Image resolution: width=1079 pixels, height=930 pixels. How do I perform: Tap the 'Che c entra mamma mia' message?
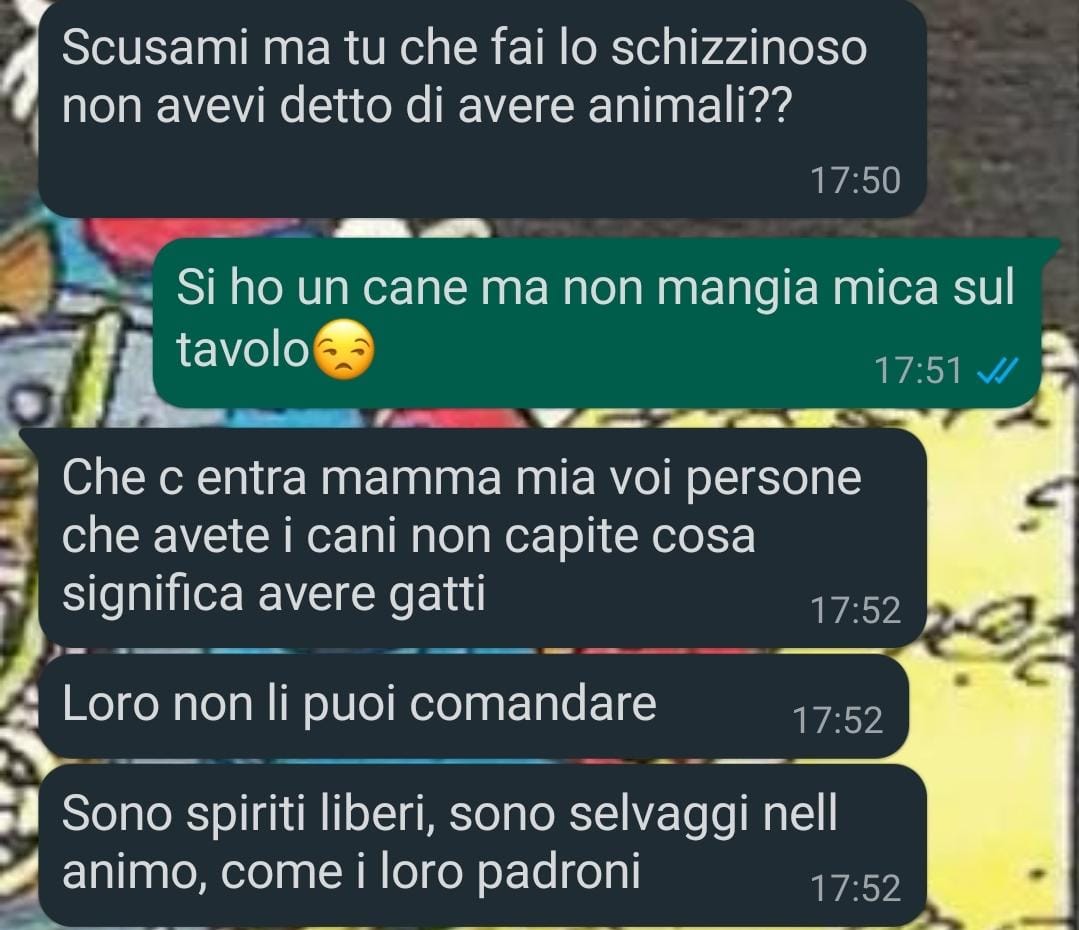pos(482,538)
